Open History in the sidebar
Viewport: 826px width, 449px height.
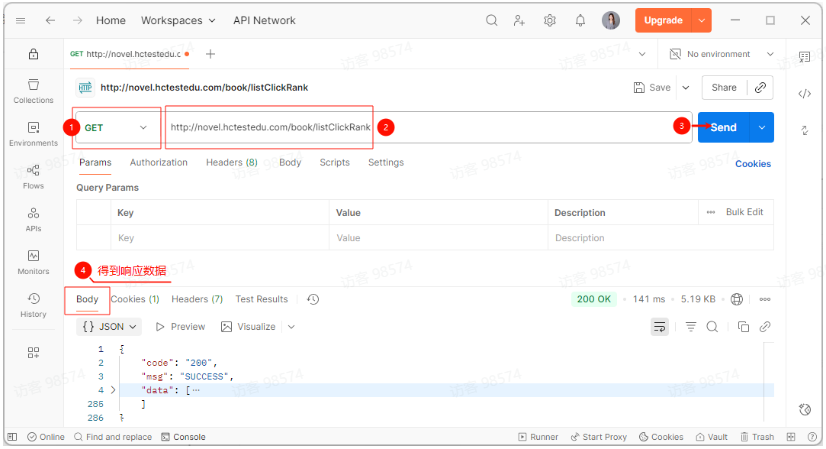pos(33,305)
